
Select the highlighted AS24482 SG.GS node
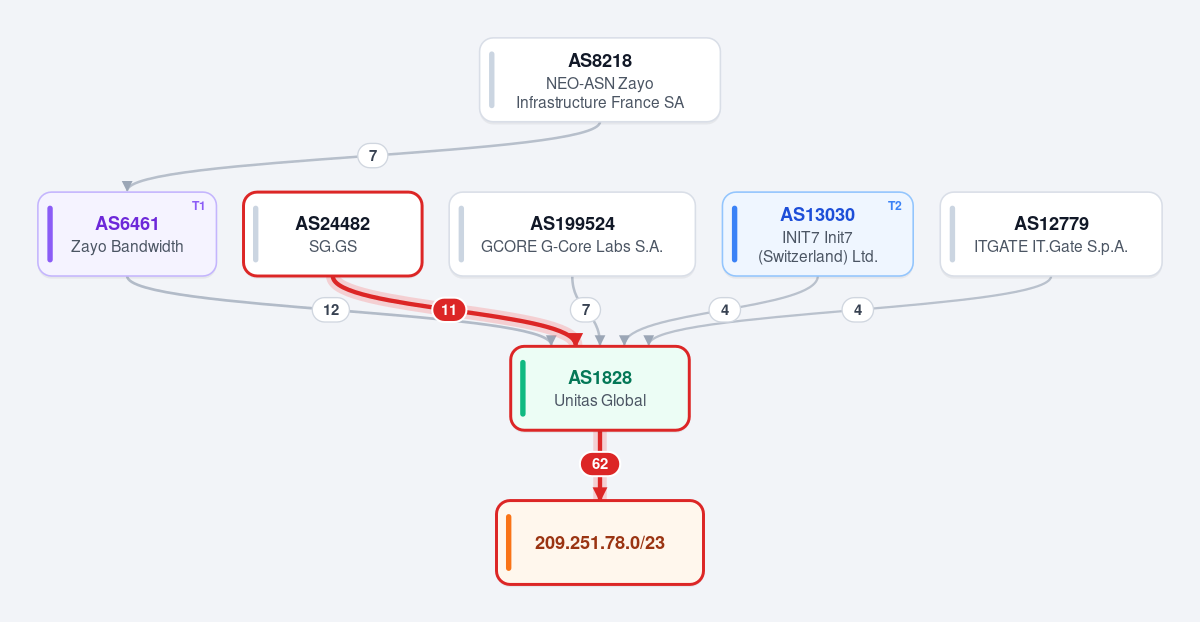click(333, 234)
